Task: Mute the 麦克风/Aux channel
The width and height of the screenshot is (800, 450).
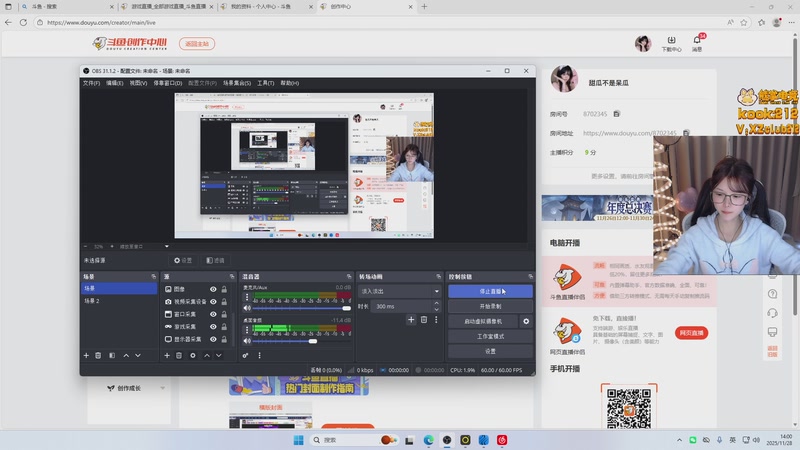Action: pyautogui.click(x=247, y=308)
